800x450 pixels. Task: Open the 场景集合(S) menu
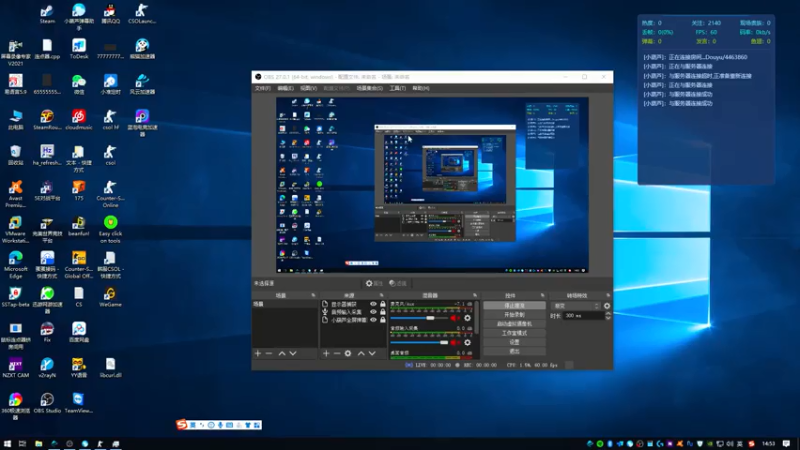369,88
